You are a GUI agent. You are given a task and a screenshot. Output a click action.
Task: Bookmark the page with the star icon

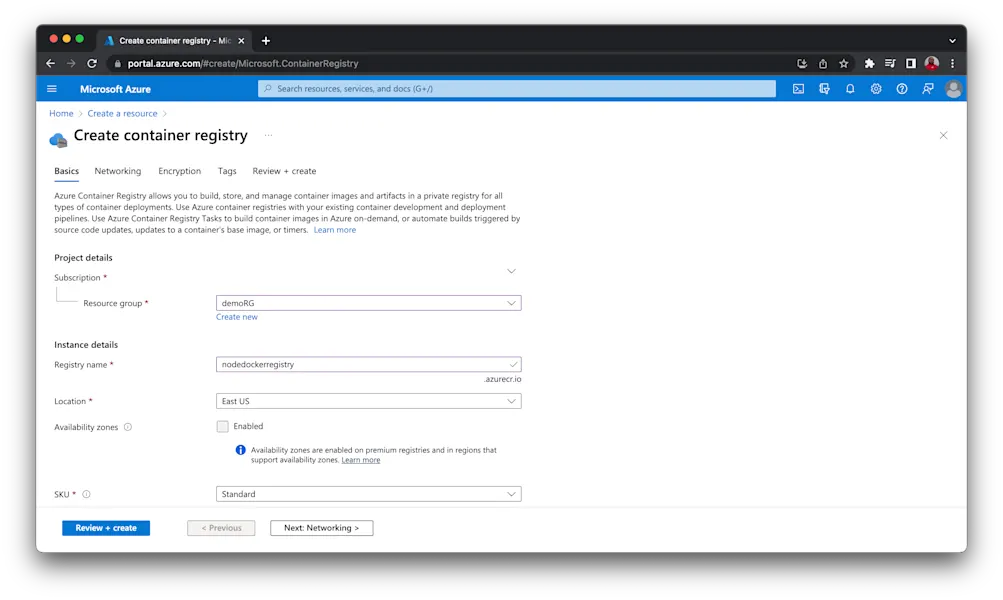(x=844, y=62)
